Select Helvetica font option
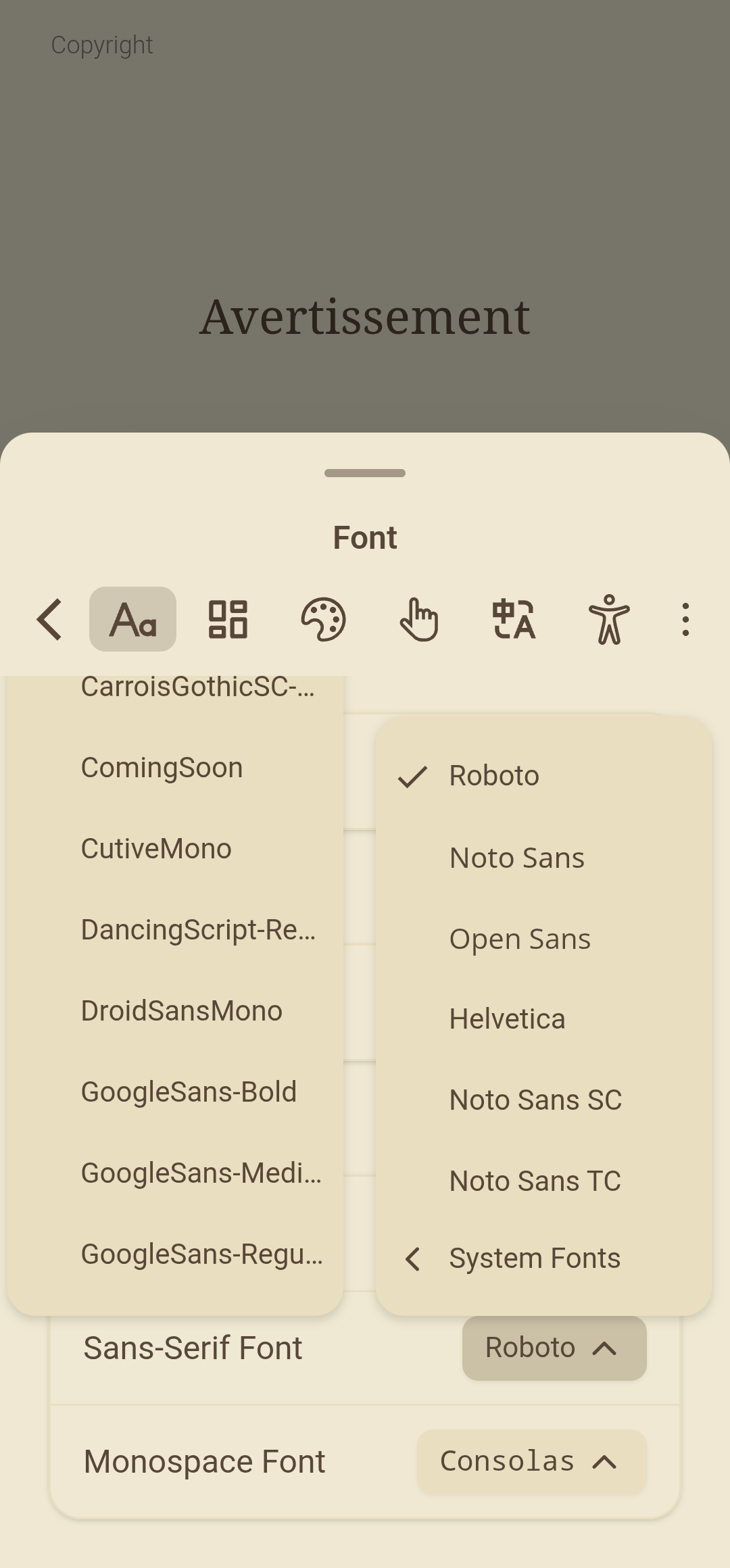Image resolution: width=730 pixels, height=1568 pixels. (507, 1019)
